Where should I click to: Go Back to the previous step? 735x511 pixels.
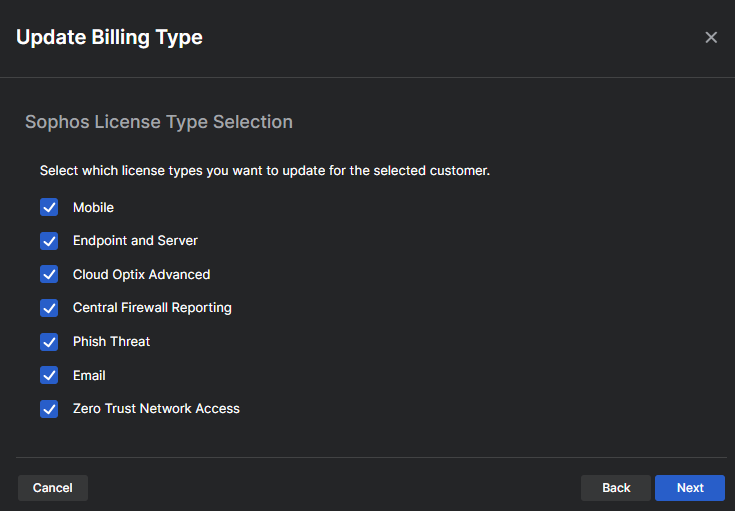(x=616, y=488)
